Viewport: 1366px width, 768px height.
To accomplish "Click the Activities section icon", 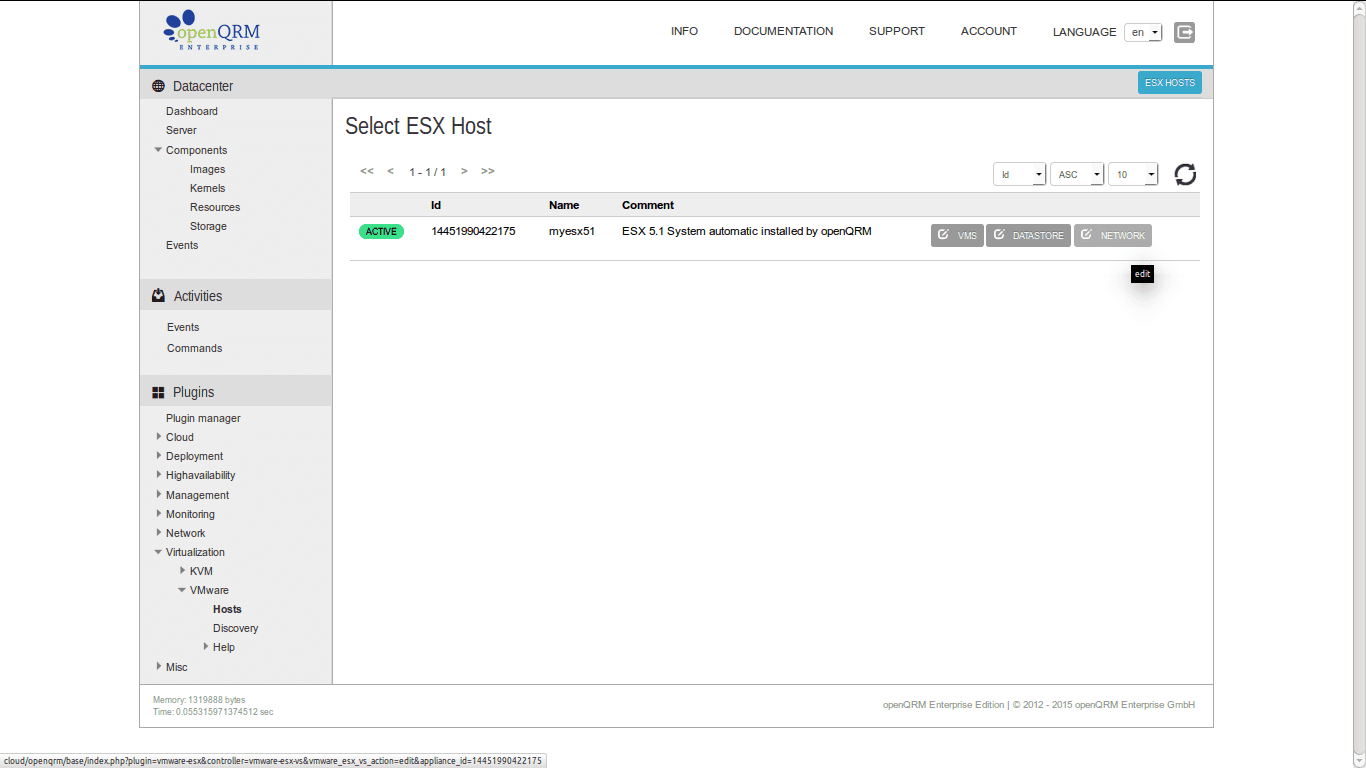I will click(x=158, y=296).
